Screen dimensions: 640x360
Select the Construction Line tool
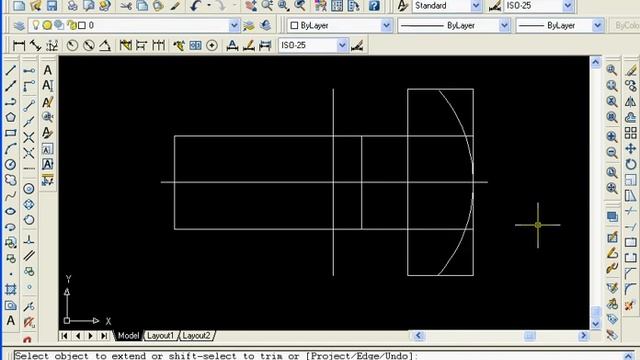coord(11,86)
